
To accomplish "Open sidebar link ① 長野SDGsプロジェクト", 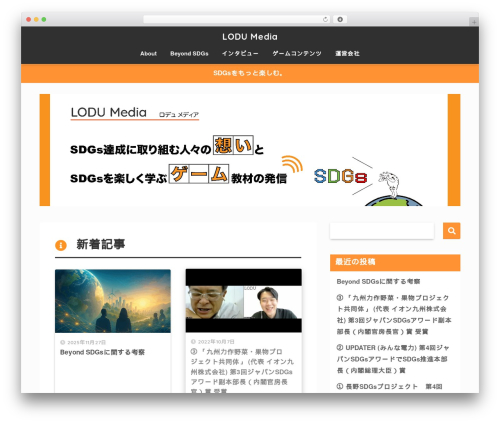I will (x=389, y=387).
